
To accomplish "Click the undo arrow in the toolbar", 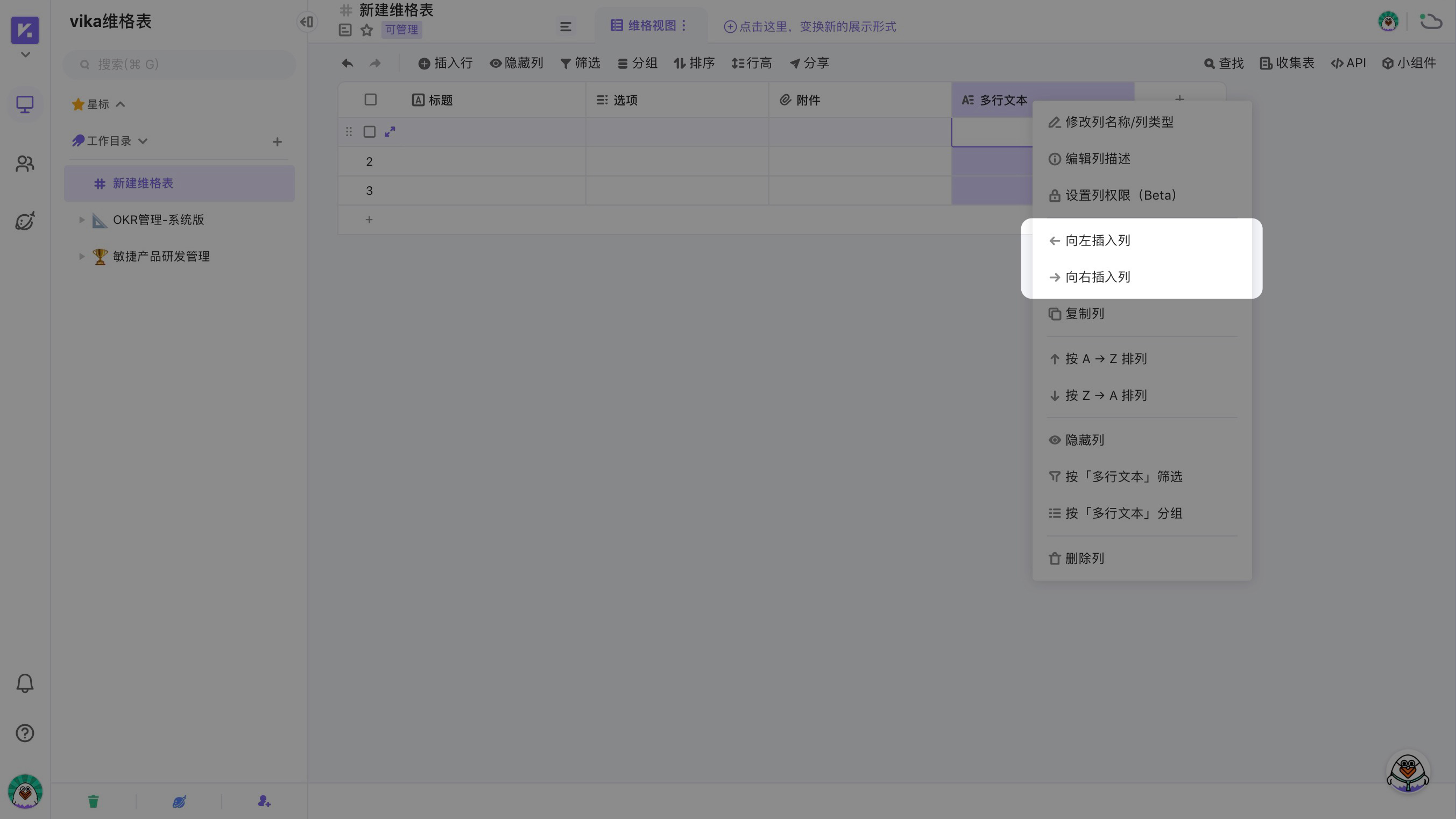I will (347, 63).
